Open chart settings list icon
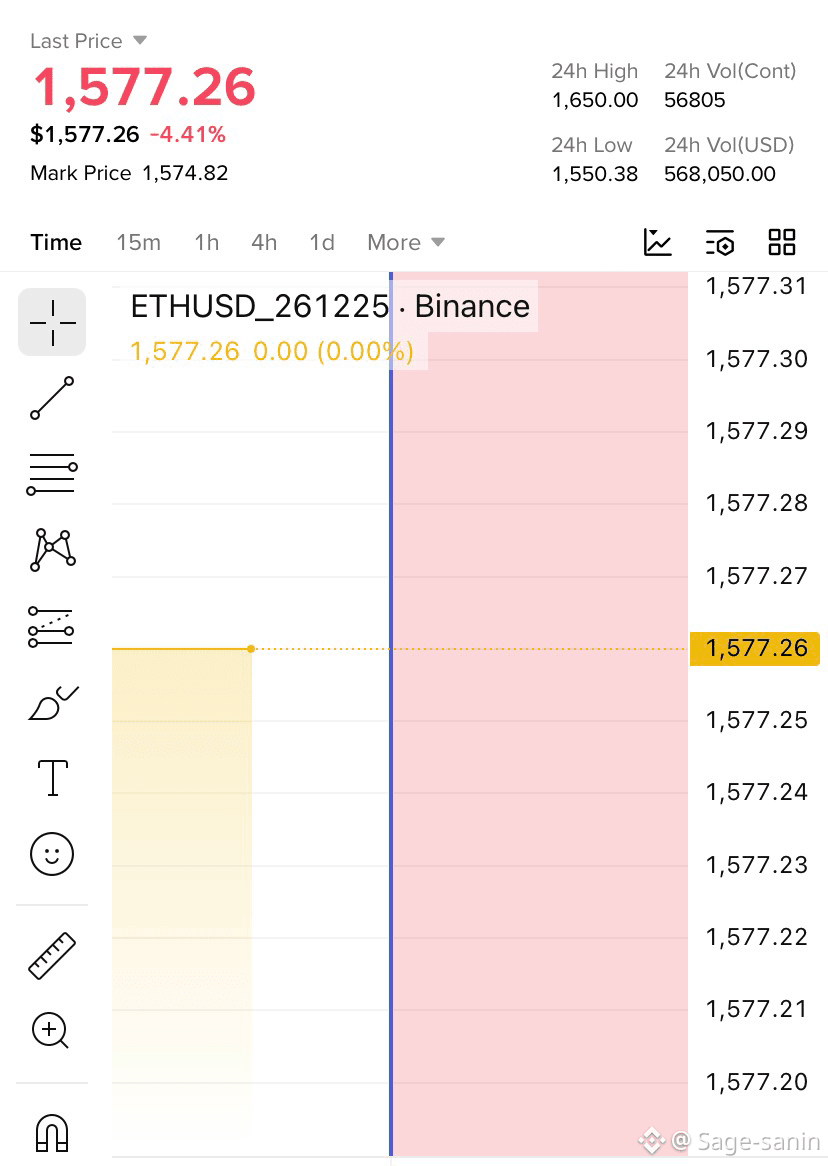 719,242
